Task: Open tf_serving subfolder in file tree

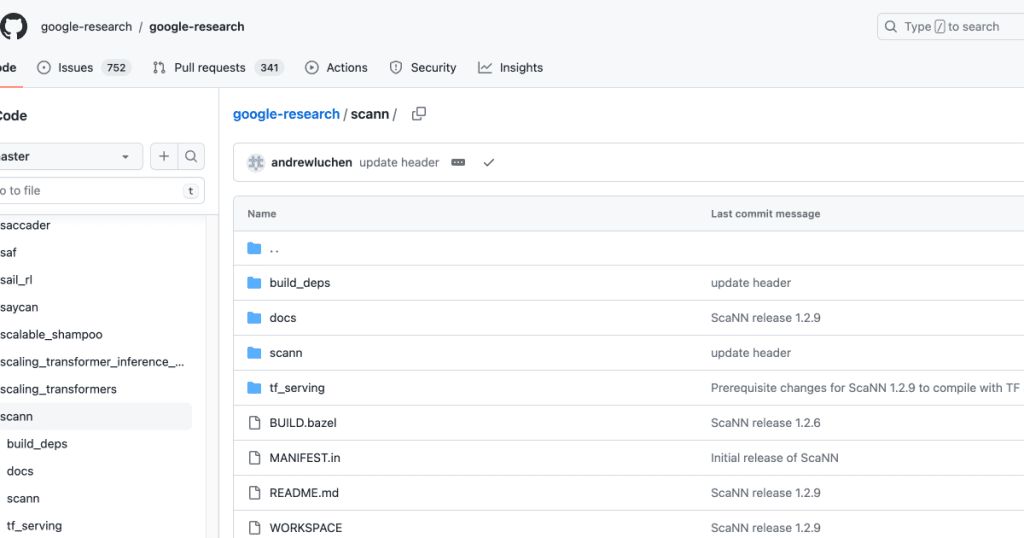Action: [x=34, y=526]
